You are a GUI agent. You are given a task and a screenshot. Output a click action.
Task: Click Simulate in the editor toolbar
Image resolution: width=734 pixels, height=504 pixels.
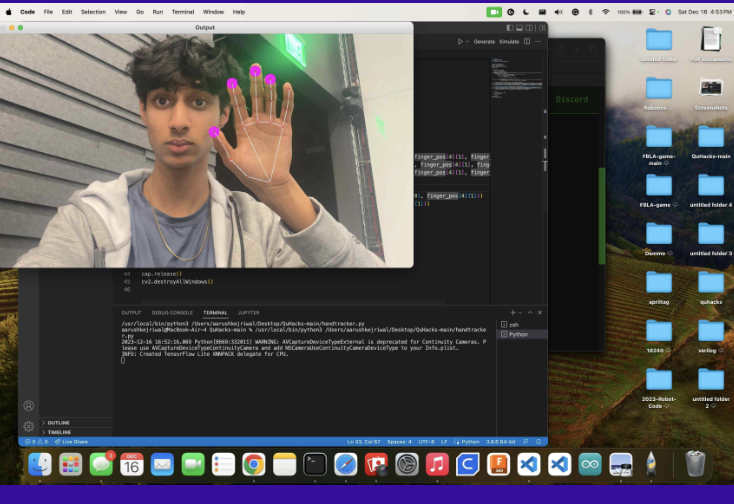tap(509, 42)
